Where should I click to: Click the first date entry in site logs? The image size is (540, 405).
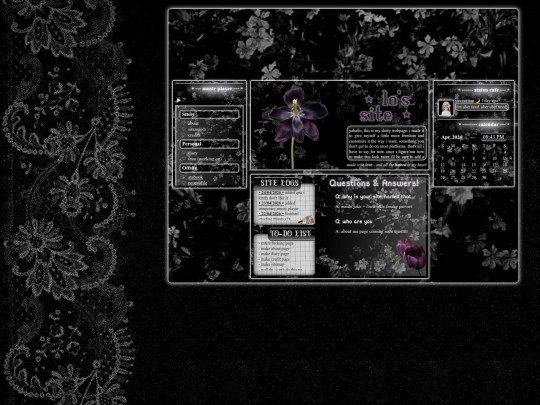pyautogui.click(x=271, y=193)
